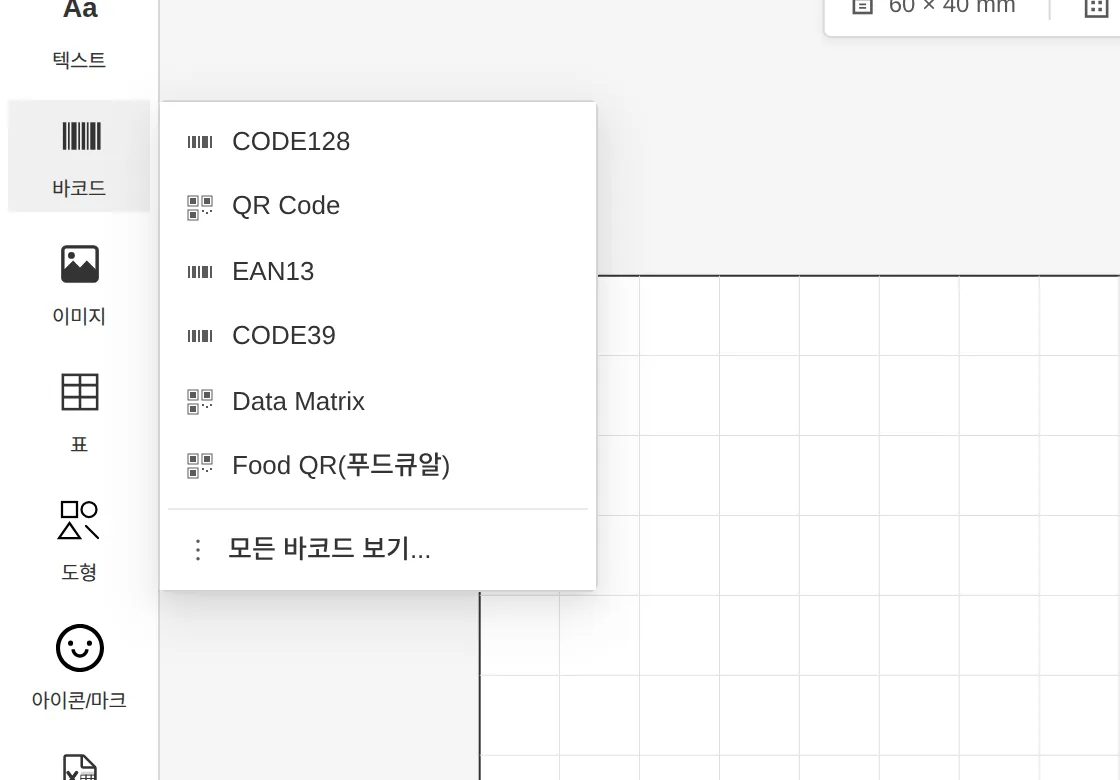Screen dimensions: 1120x780
Task: Open the 아이콘/마크 icon library
Action: click(x=79, y=668)
